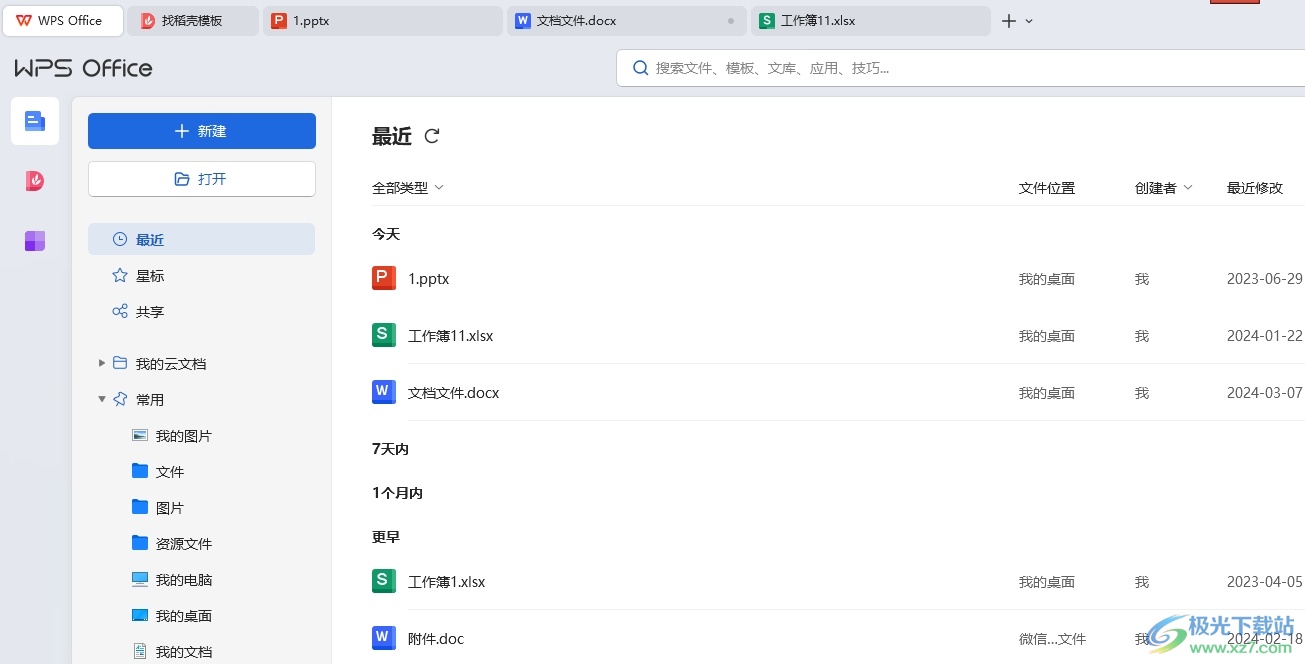Click the 新建 button
This screenshot has height=664, width=1305.
point(202,131)
